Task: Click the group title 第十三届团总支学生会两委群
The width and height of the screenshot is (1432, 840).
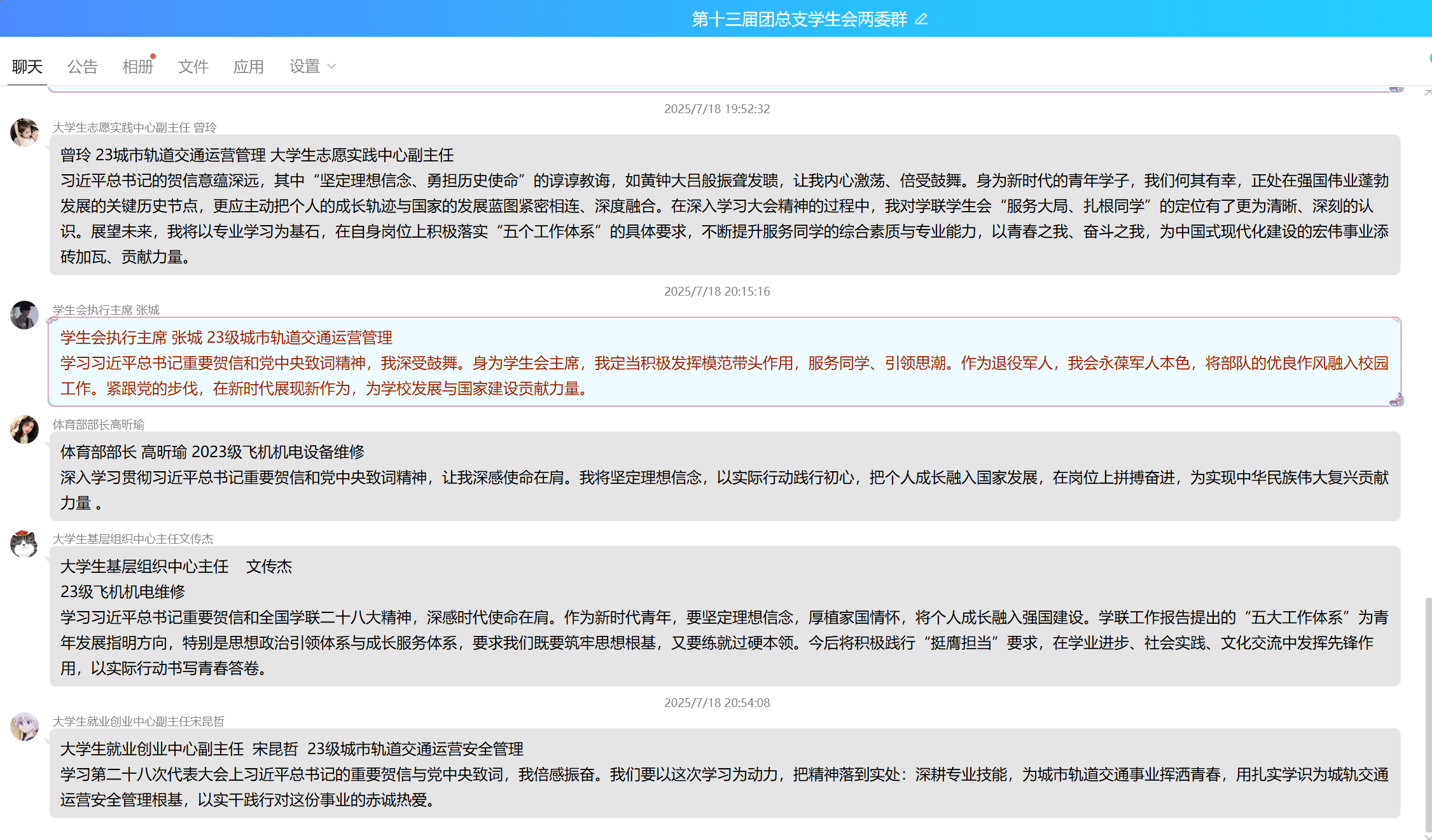Action: click(799, 20)
